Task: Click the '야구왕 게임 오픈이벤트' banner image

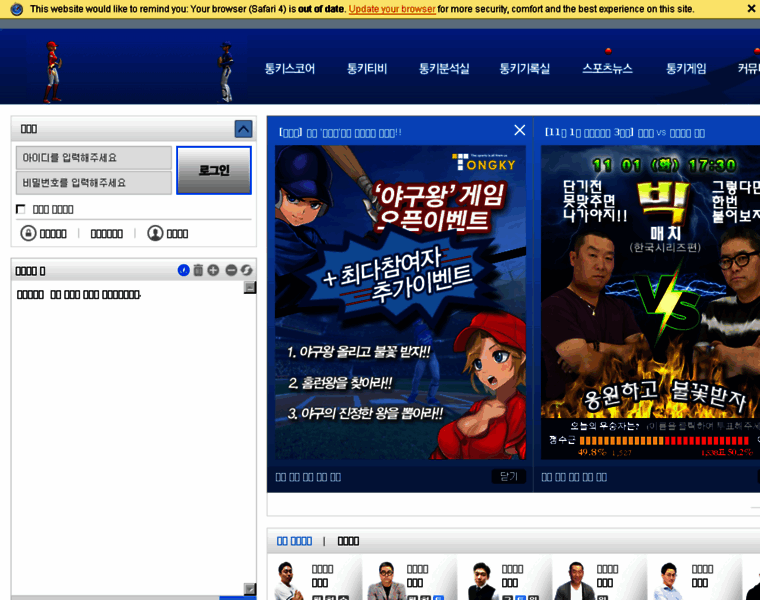Action: (400, 302)
